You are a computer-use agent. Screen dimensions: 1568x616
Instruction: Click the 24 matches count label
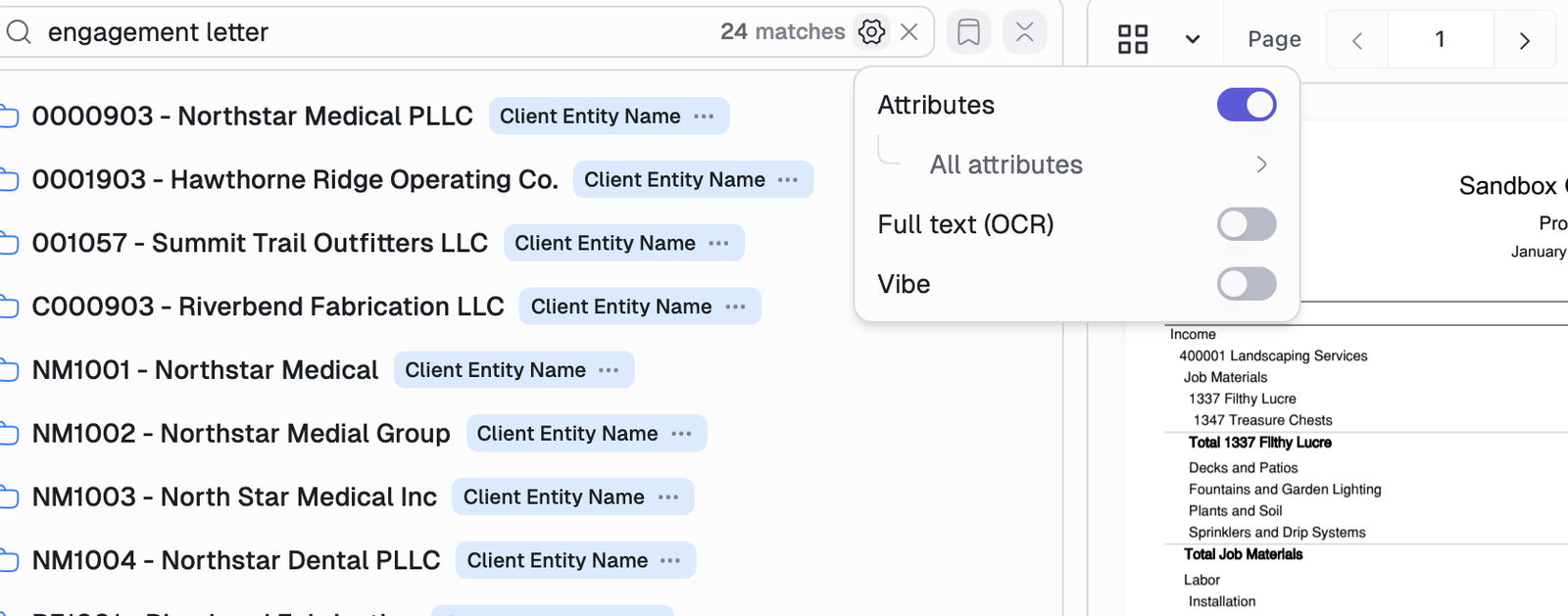(x=782, y=32)
